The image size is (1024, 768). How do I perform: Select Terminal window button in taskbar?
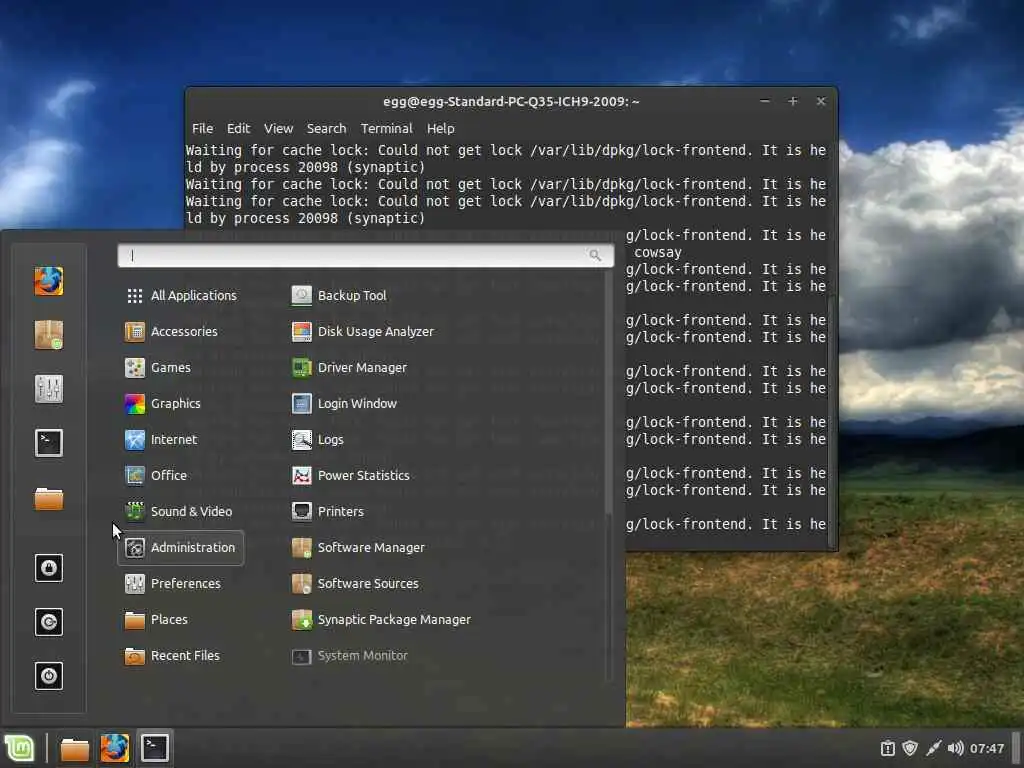[155, 748]
